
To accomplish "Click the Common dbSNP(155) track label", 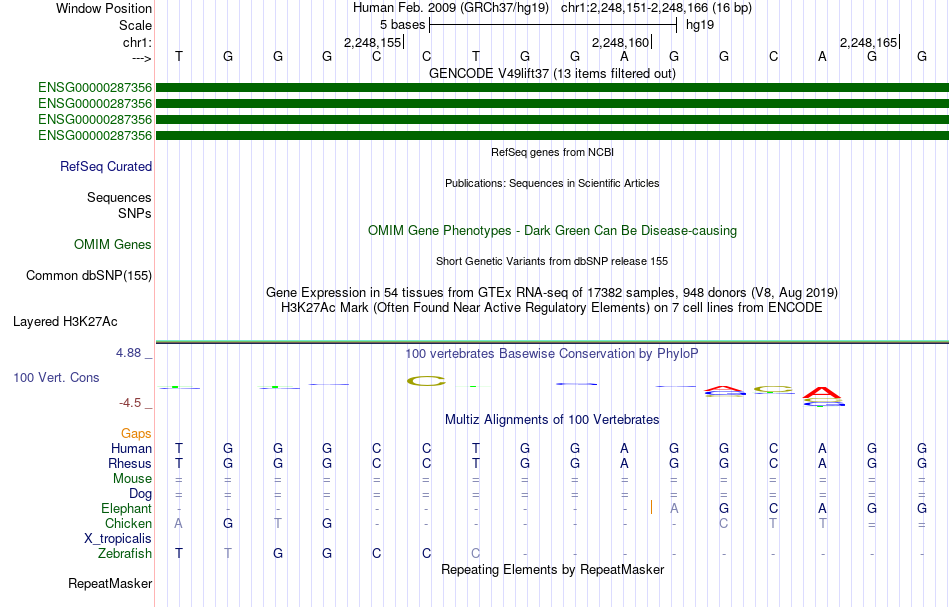I will click(x=88, y=276).
